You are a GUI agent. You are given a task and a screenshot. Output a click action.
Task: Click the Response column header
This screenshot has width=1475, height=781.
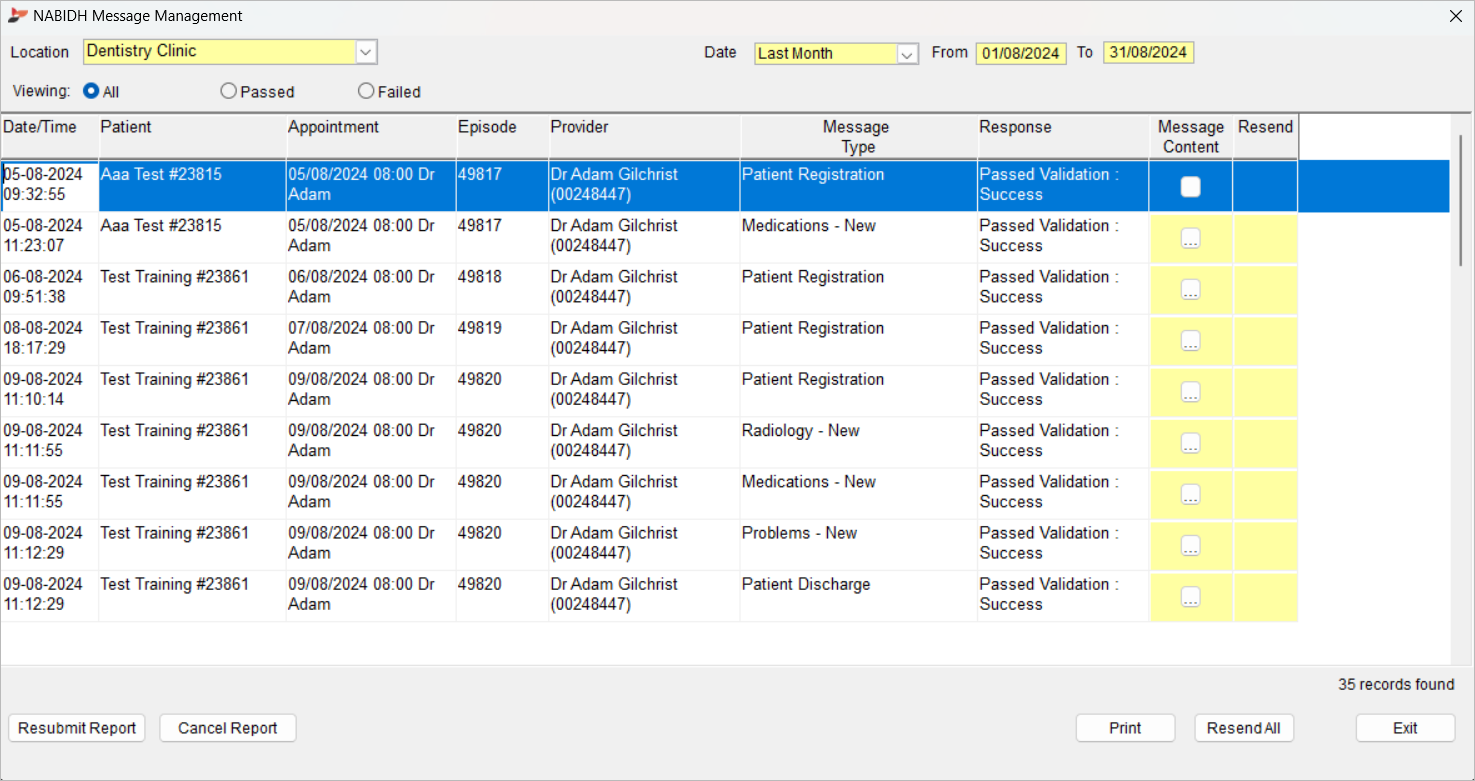pyautogui.click(x=1063, y=137)
